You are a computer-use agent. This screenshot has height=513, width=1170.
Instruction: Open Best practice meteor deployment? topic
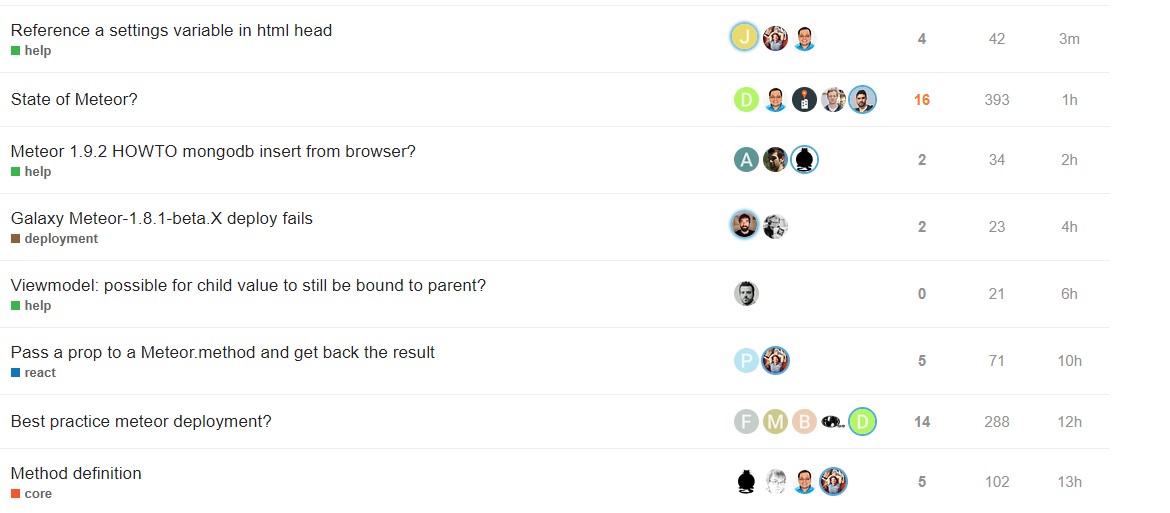tap(141, 421)
